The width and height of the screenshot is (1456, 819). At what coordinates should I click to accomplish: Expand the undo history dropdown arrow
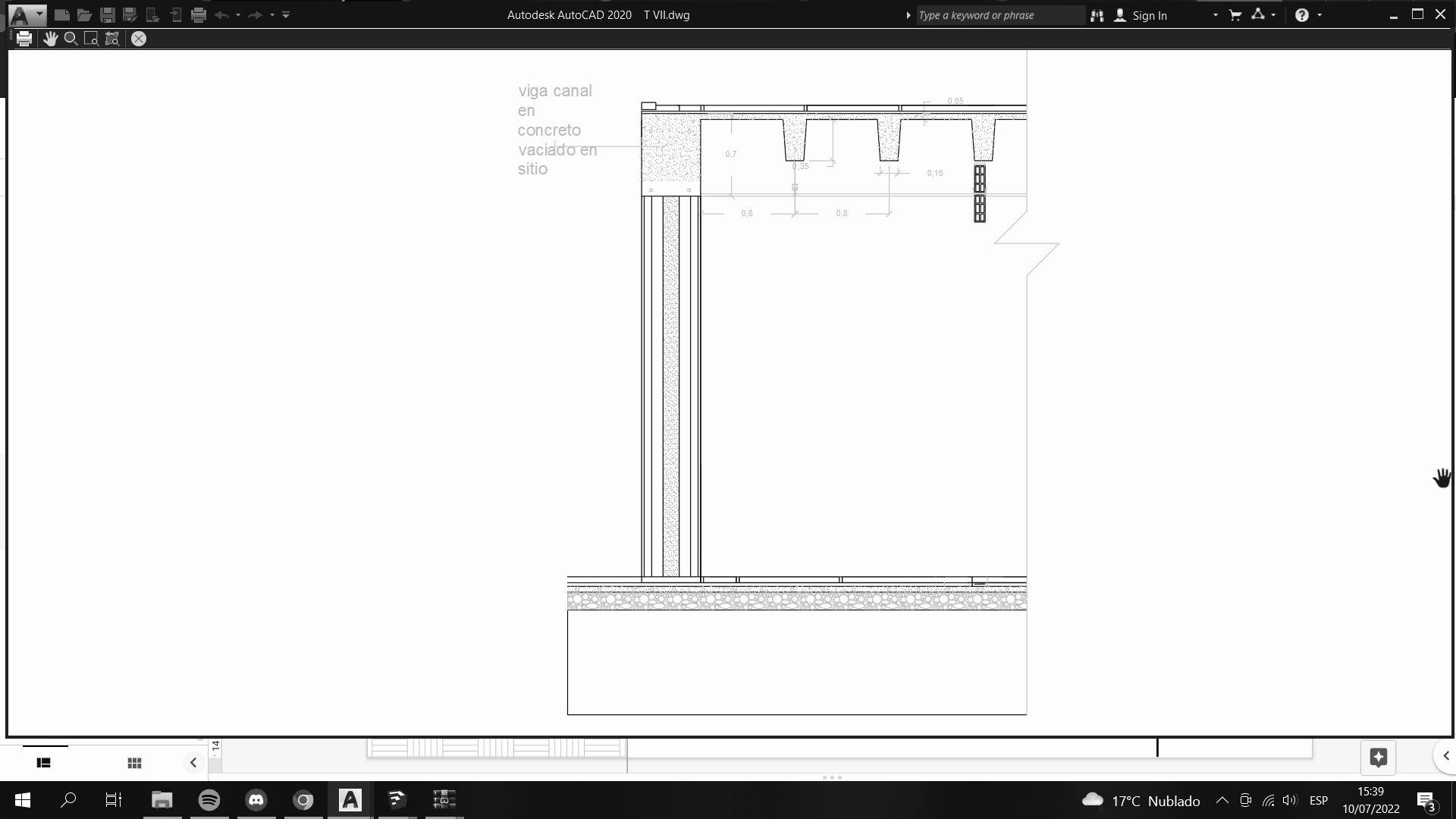coord(238,14)
